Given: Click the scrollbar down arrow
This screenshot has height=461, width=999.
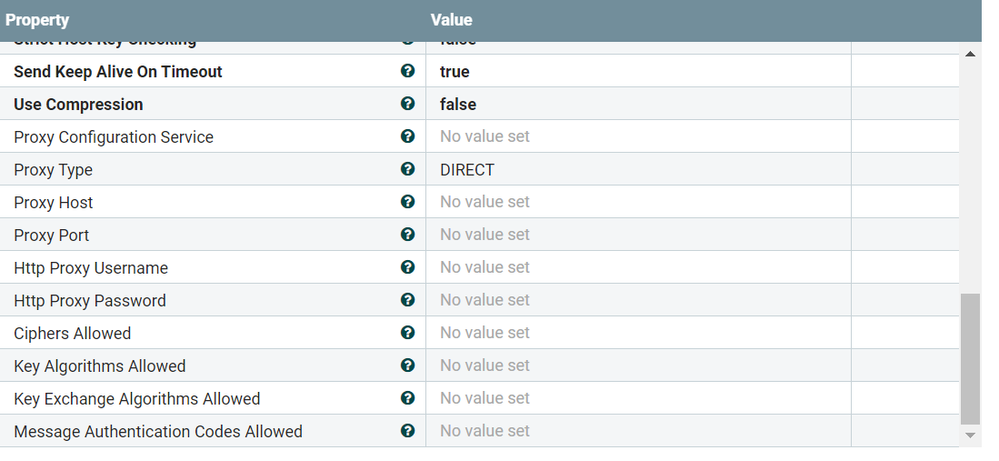Looking at the screenshot, I should pyautogui.click(x=970, y=436).
